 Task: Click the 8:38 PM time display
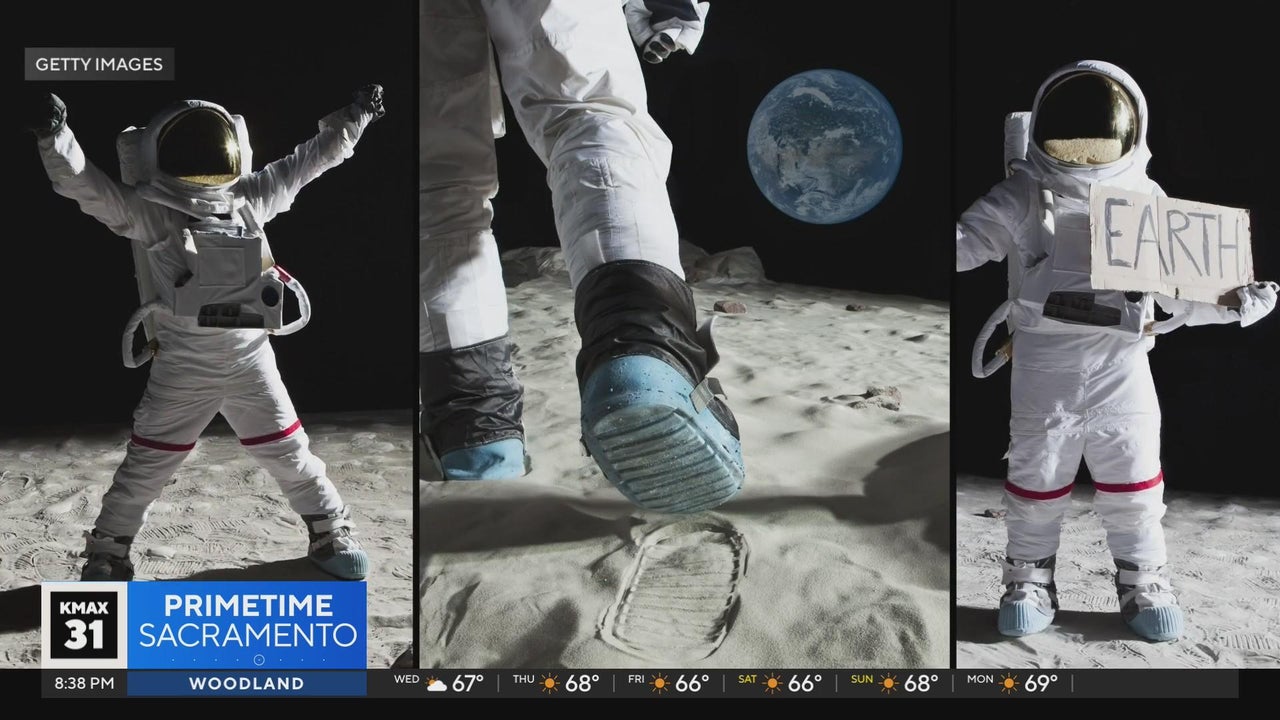(x=84, y=684)
